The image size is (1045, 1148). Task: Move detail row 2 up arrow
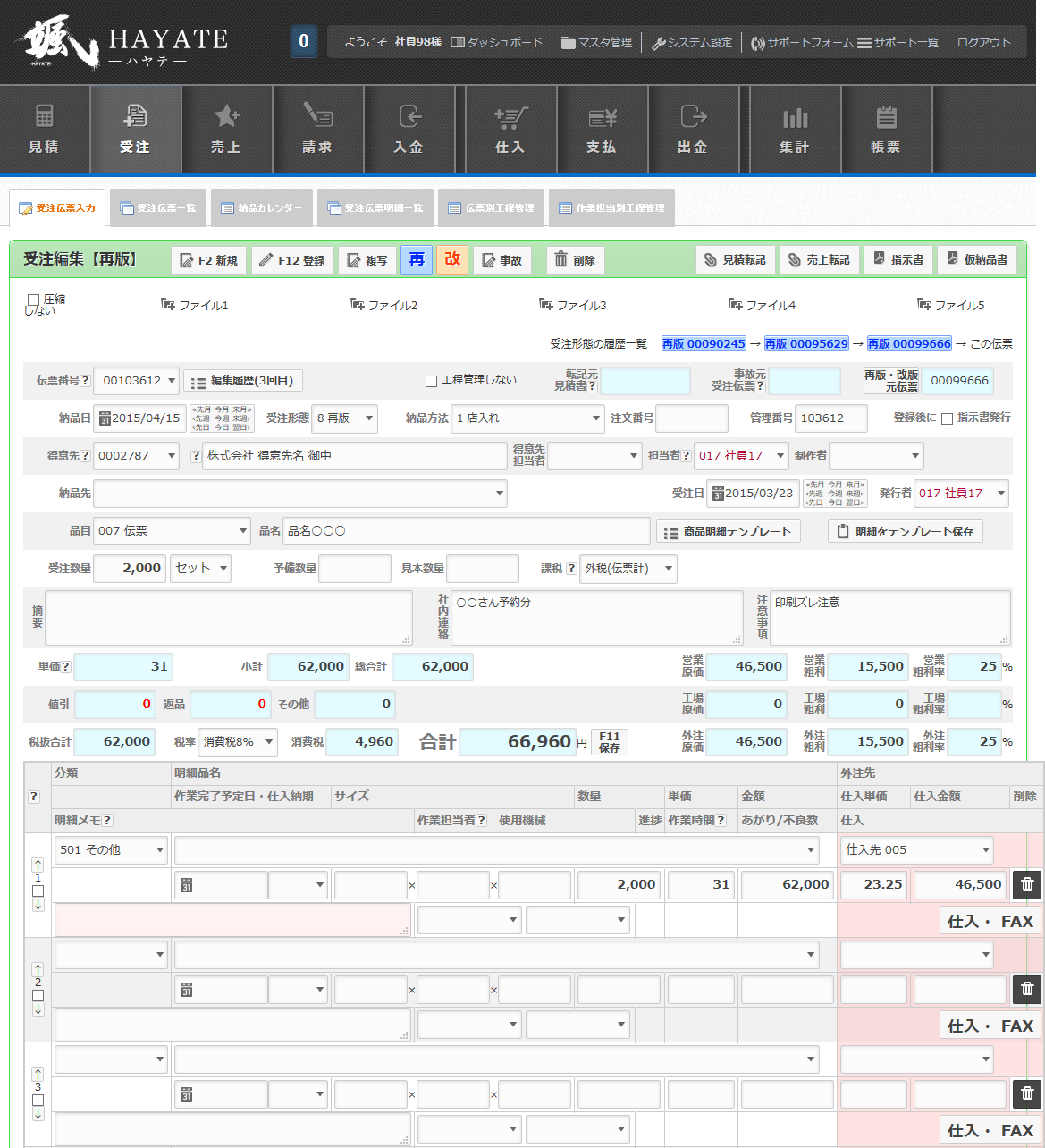(38, 969)
